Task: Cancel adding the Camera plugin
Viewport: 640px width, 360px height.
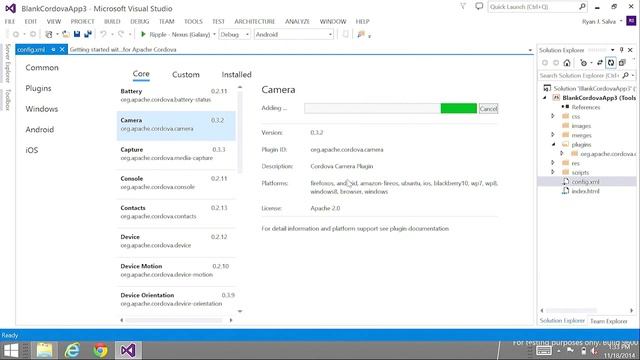Action: pyautogui.click(x=488, y=109)
